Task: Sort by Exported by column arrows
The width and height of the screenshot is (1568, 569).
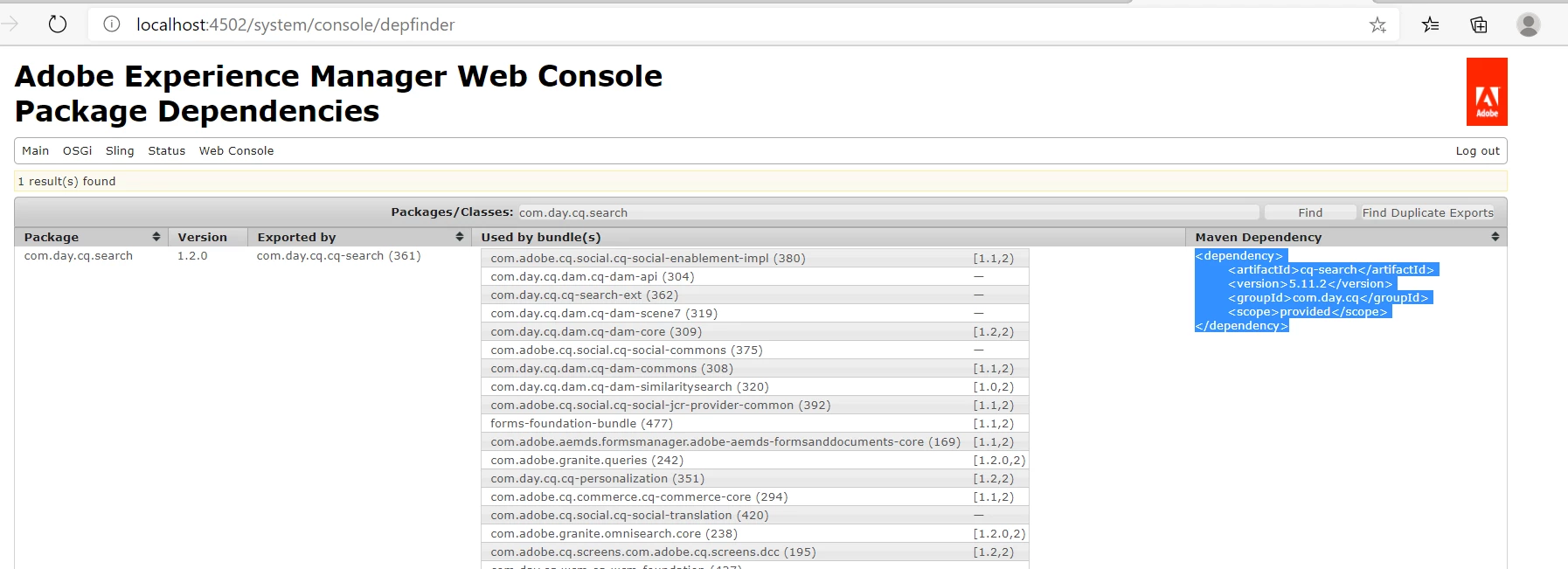Action: (x=460, y=237)
